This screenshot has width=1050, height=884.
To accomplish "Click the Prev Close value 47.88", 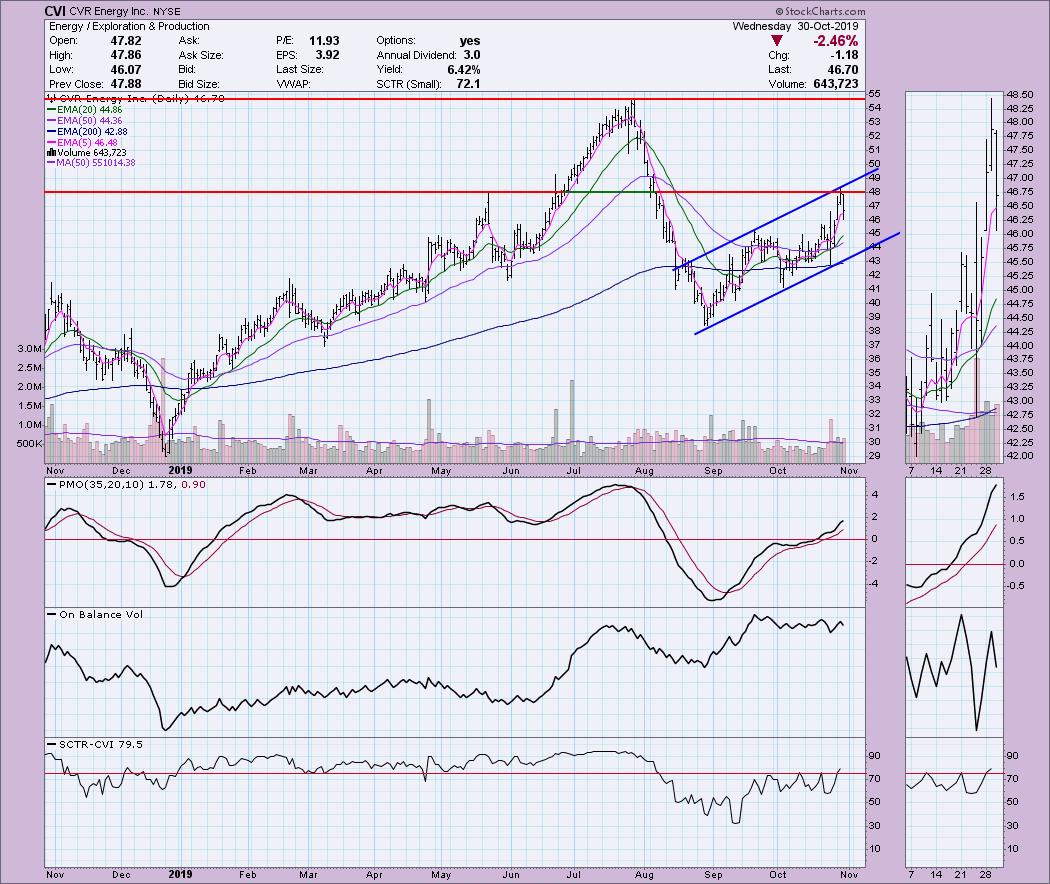I will pos(126,84).
